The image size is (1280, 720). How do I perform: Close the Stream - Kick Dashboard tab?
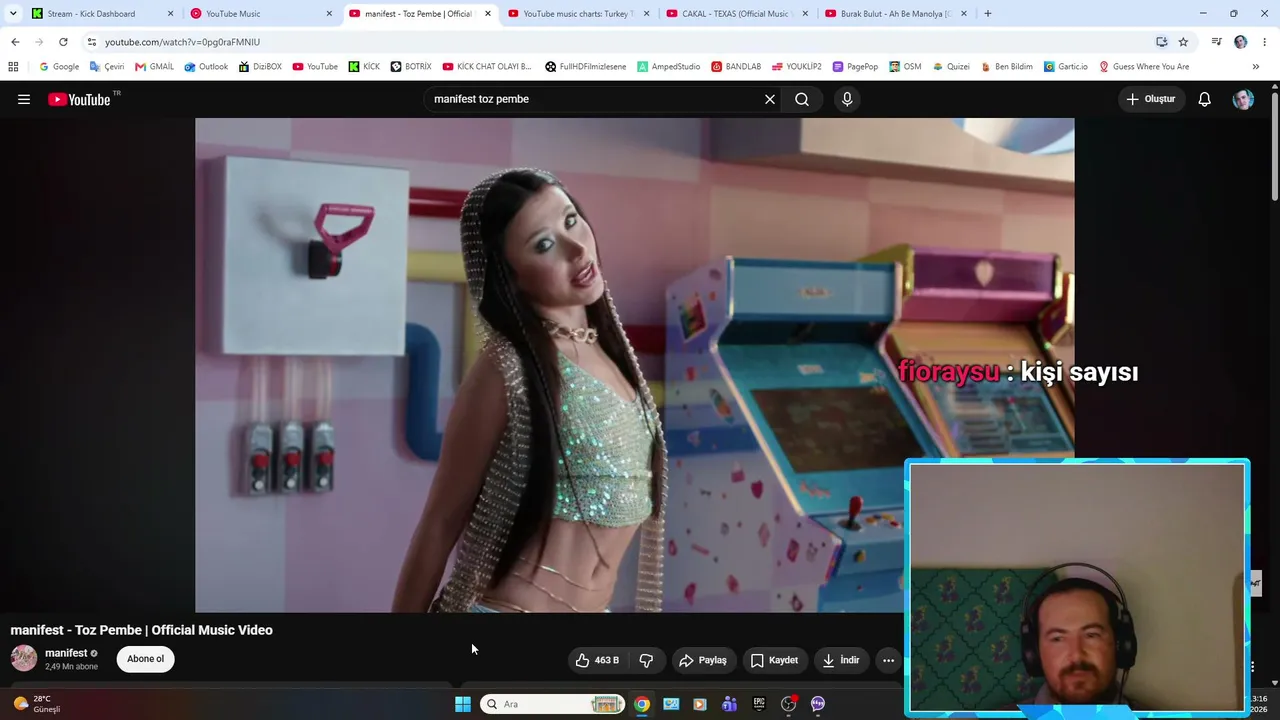point(170,14)
